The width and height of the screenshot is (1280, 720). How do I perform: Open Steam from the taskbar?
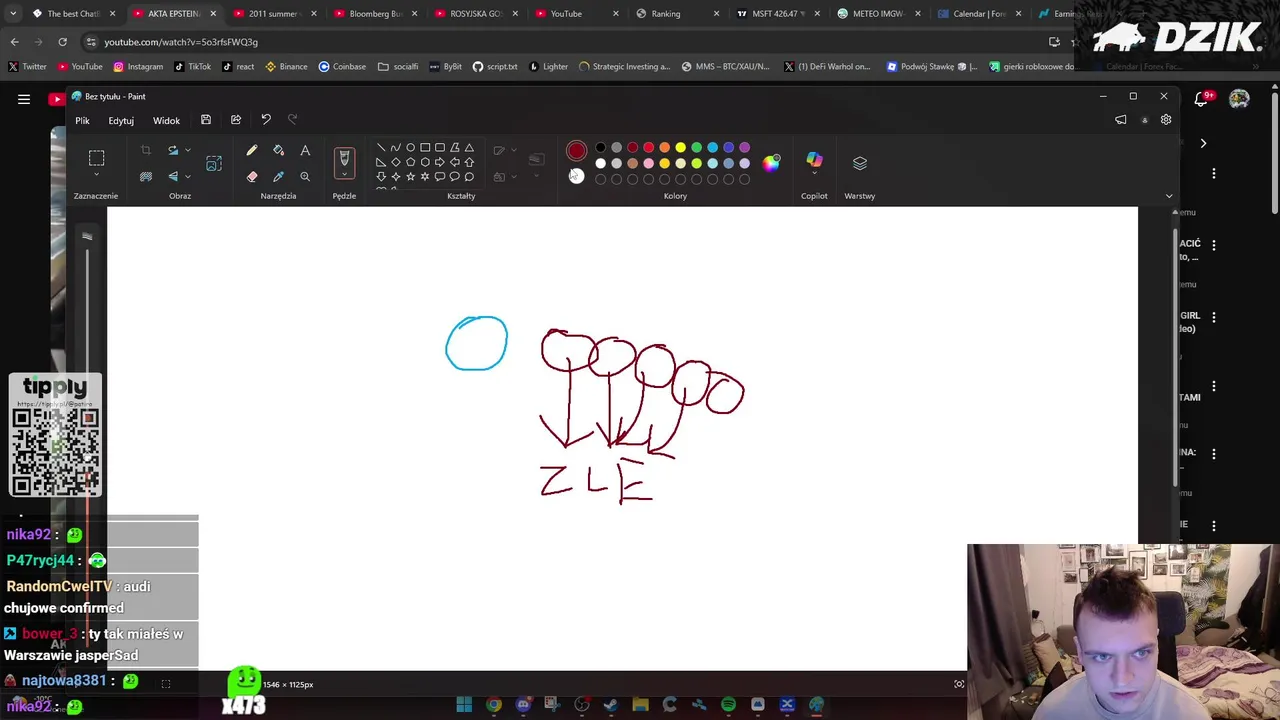pyautogui.click(x=611, y=705)
